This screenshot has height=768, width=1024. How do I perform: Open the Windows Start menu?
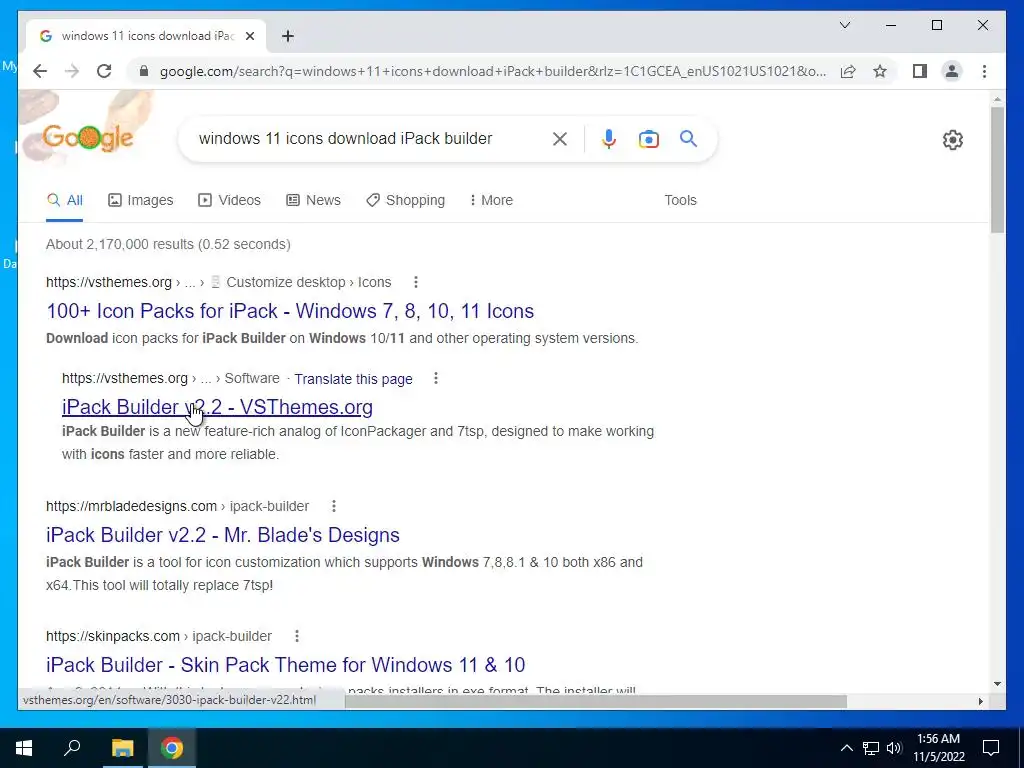(24, 748)
